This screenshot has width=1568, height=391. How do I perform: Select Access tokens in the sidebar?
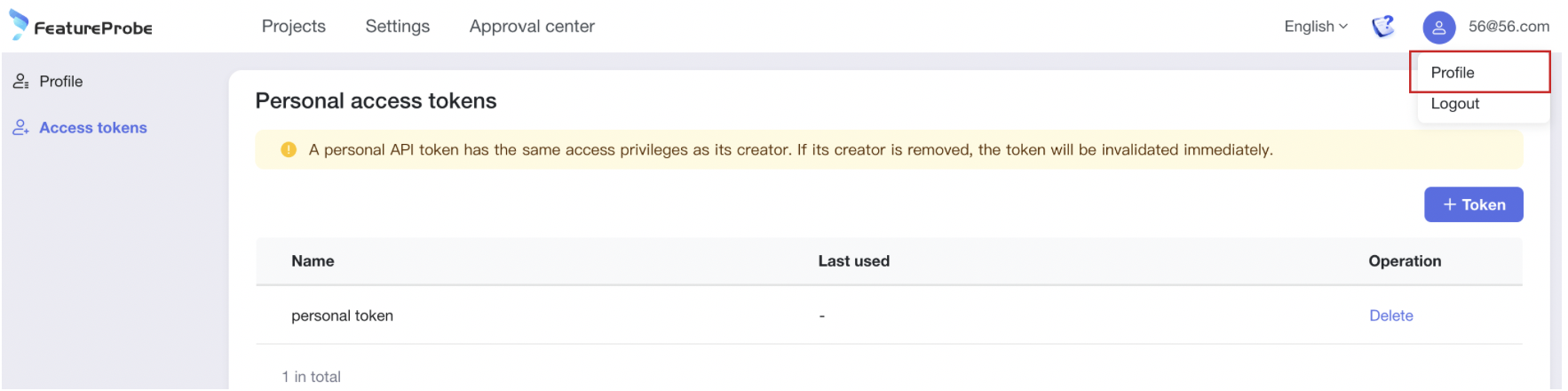click(93, 128)
